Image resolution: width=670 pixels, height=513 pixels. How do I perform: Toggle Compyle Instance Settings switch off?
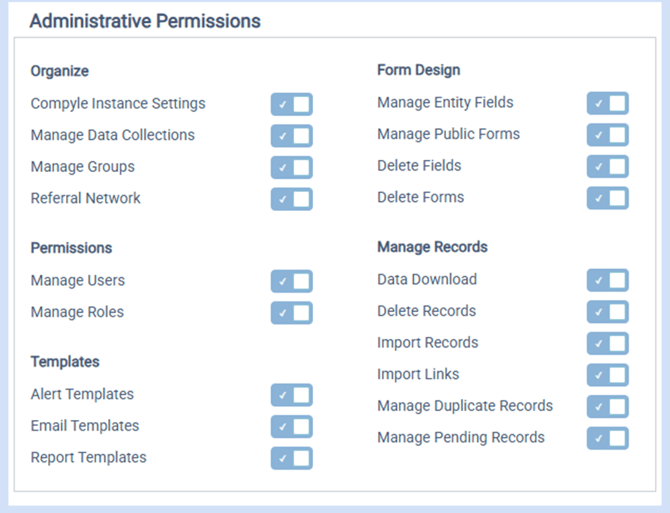point(291,104)
